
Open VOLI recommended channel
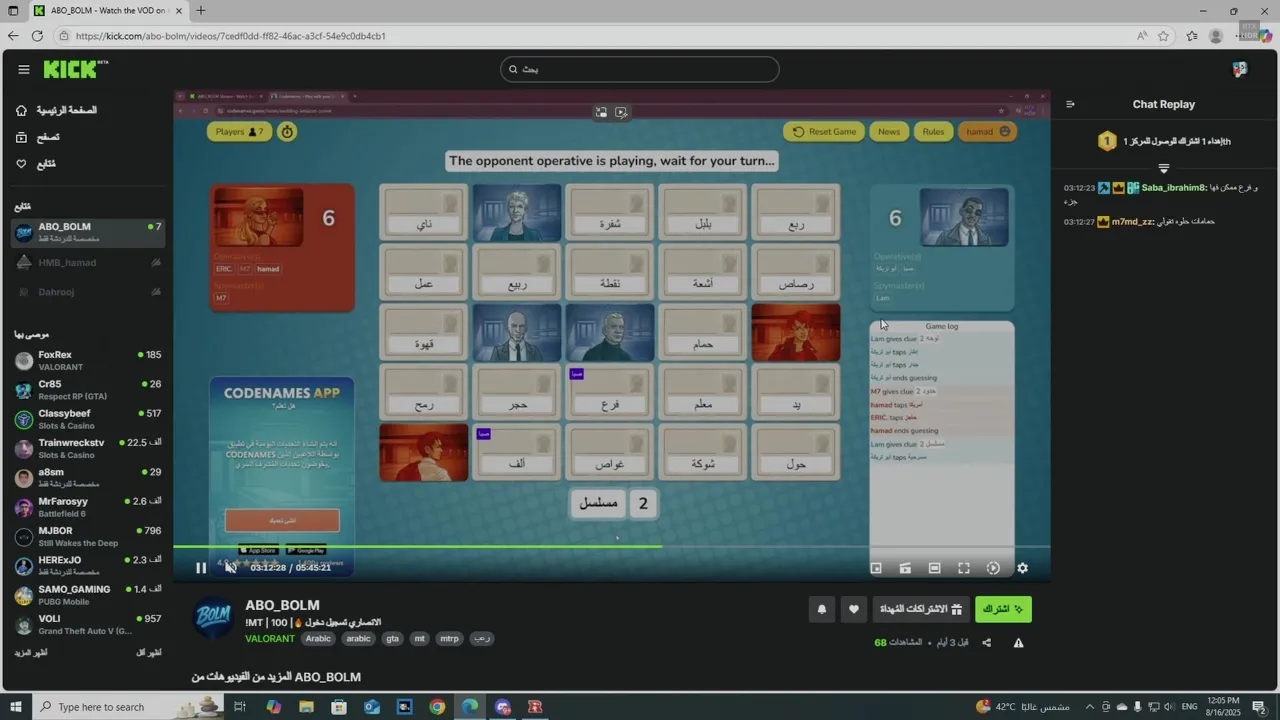[x=88, y=624]
